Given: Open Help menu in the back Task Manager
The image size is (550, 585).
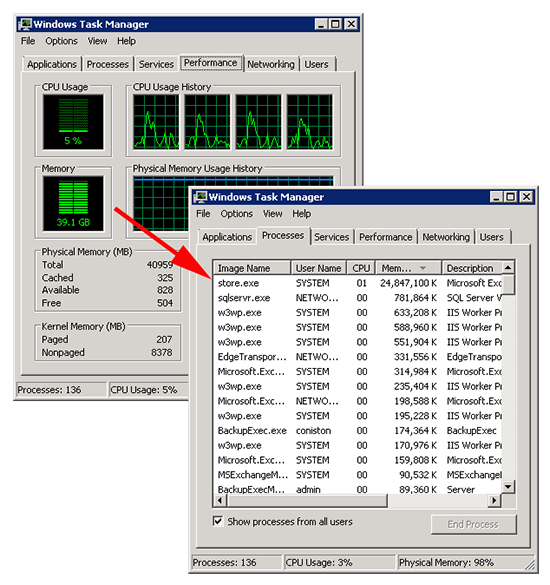Looking at the screenshot, I should click(x=126, y=41).
